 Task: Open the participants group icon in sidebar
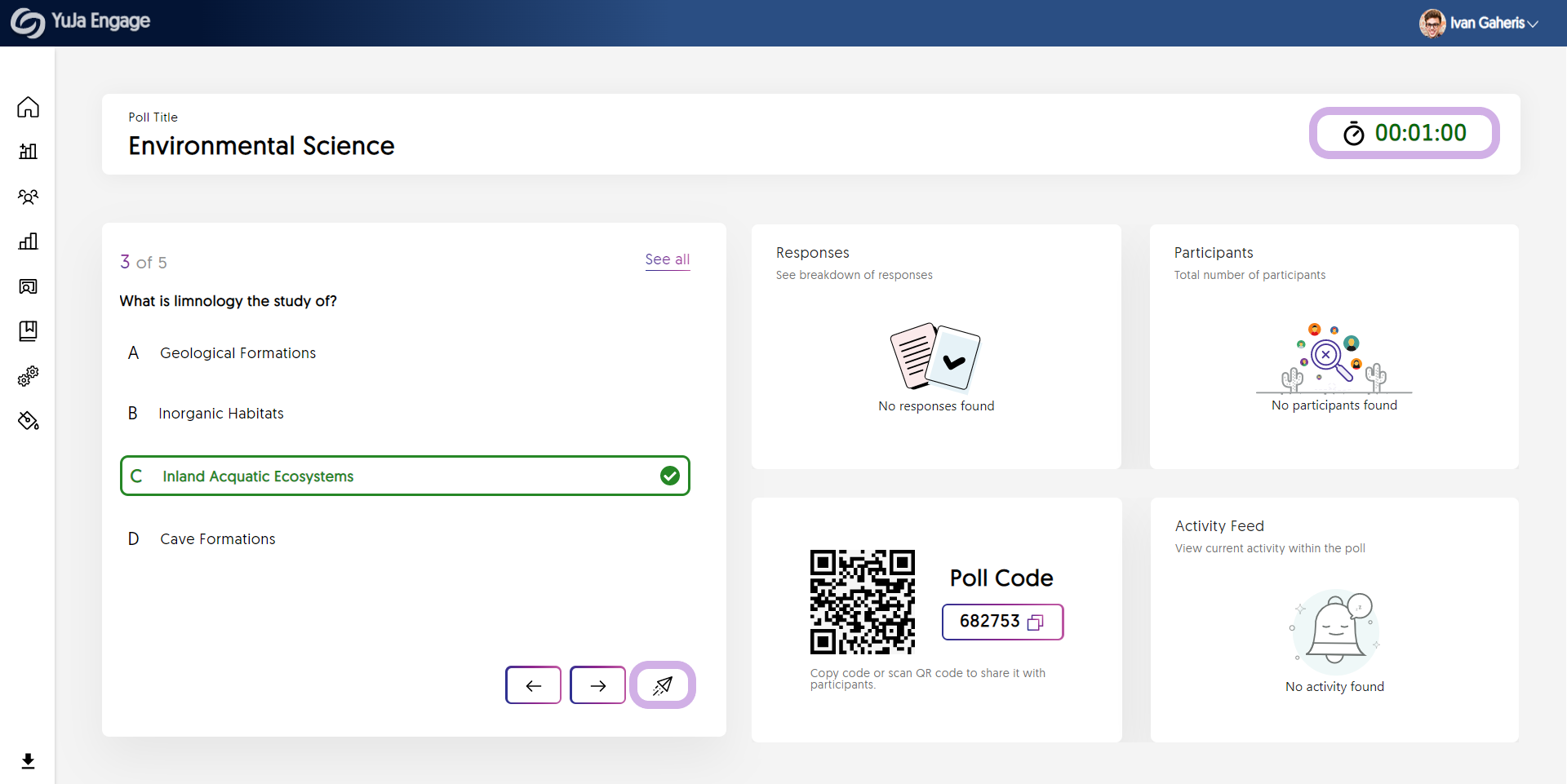(28, 197)
